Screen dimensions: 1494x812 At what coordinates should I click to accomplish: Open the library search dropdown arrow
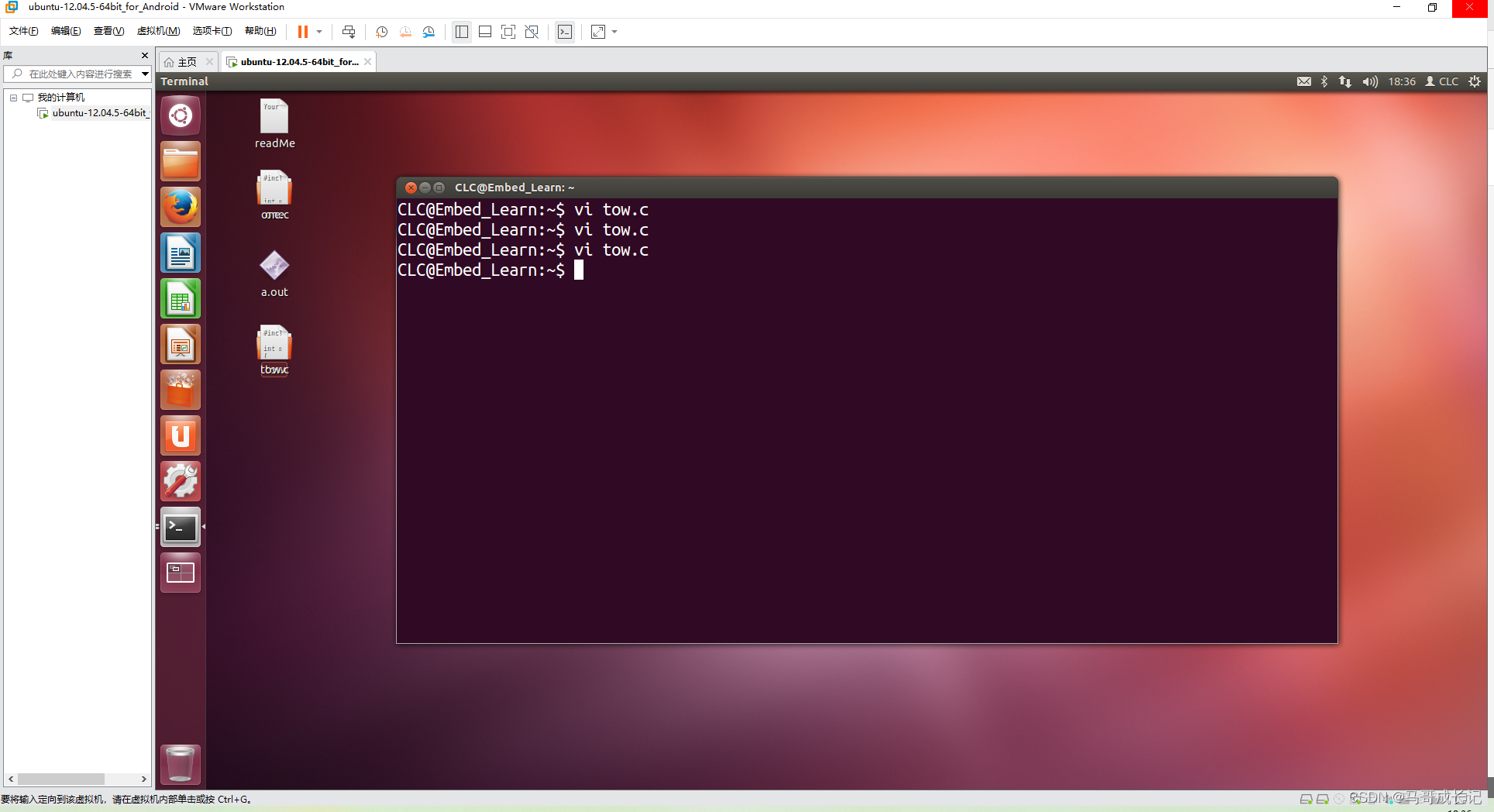pyautogui.click(x=145, y=74)
